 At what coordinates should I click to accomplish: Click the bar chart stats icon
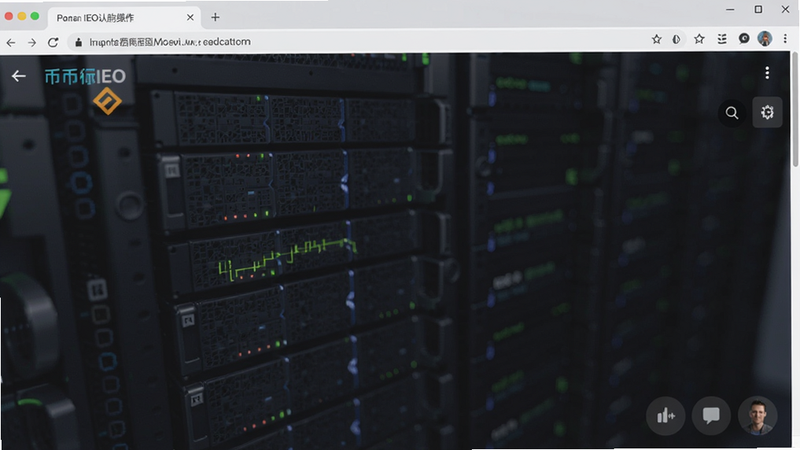(665, 416)
